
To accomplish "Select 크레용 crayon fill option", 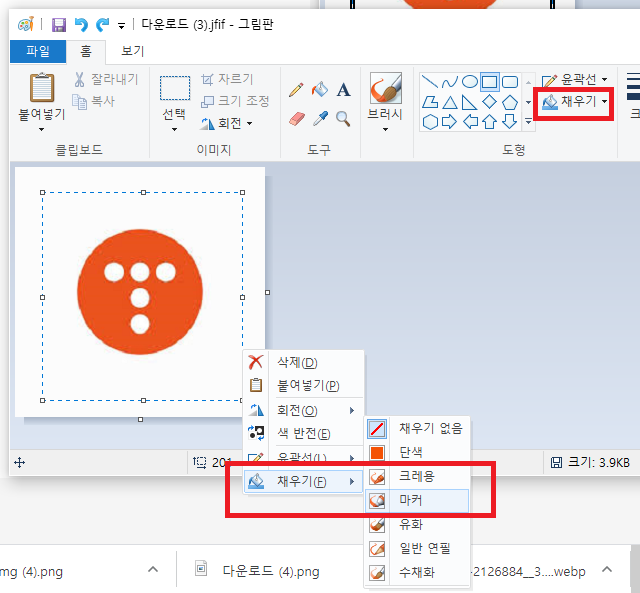I will point(418,476).
